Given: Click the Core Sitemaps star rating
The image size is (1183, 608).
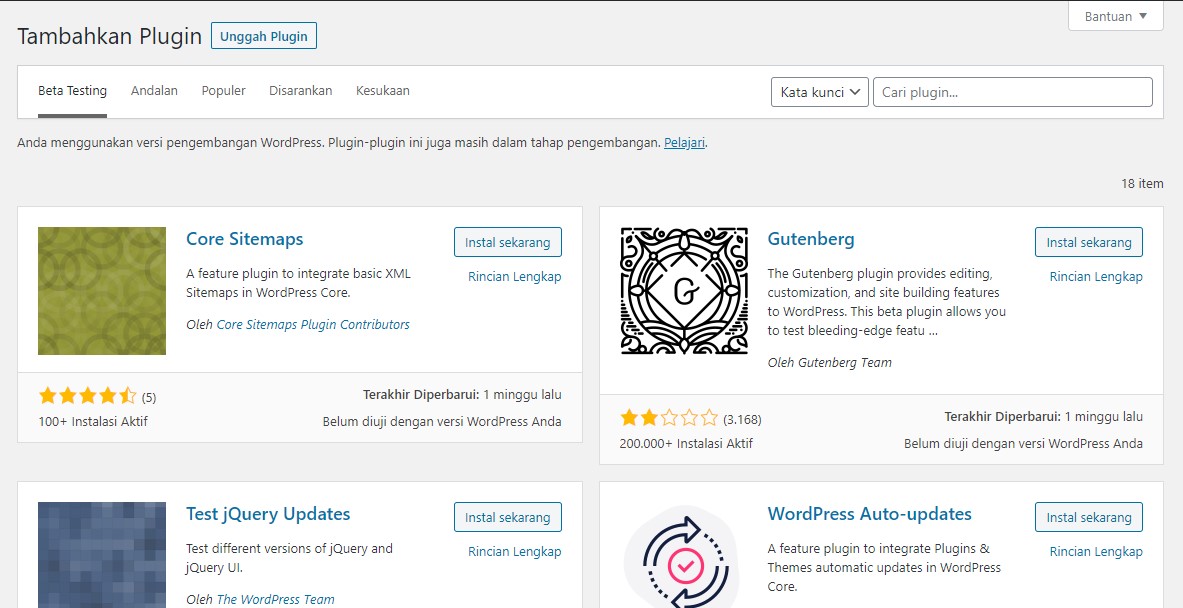Looking at the screenshot, I should pyautogui.click(x=88, y=395).
